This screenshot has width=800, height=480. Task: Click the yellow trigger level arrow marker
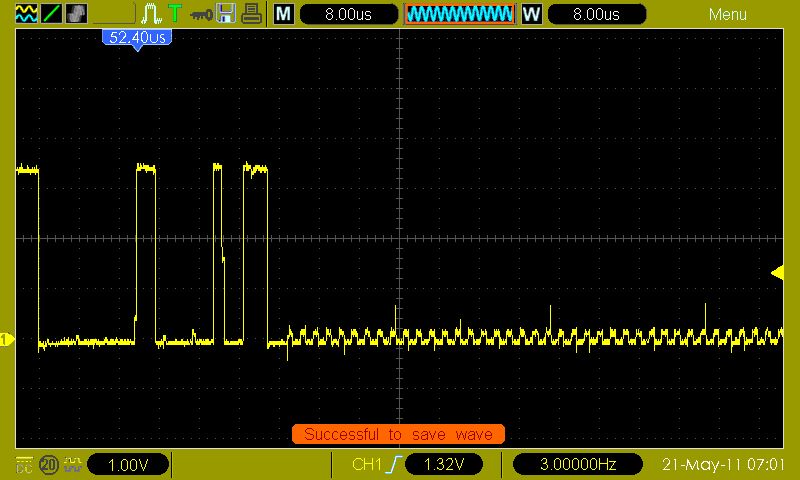coord(777,273)
